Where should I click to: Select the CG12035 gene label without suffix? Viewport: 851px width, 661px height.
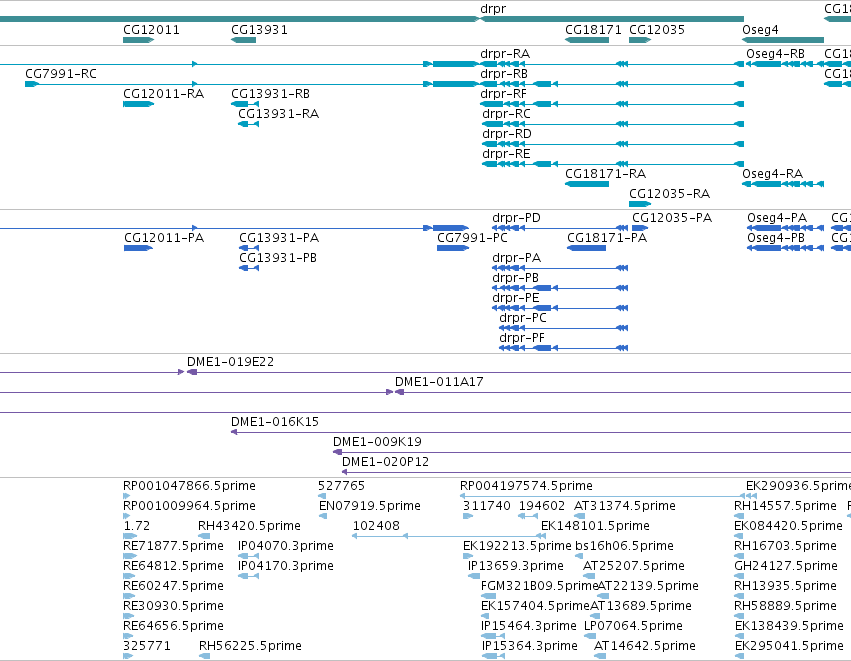[657, 30]
